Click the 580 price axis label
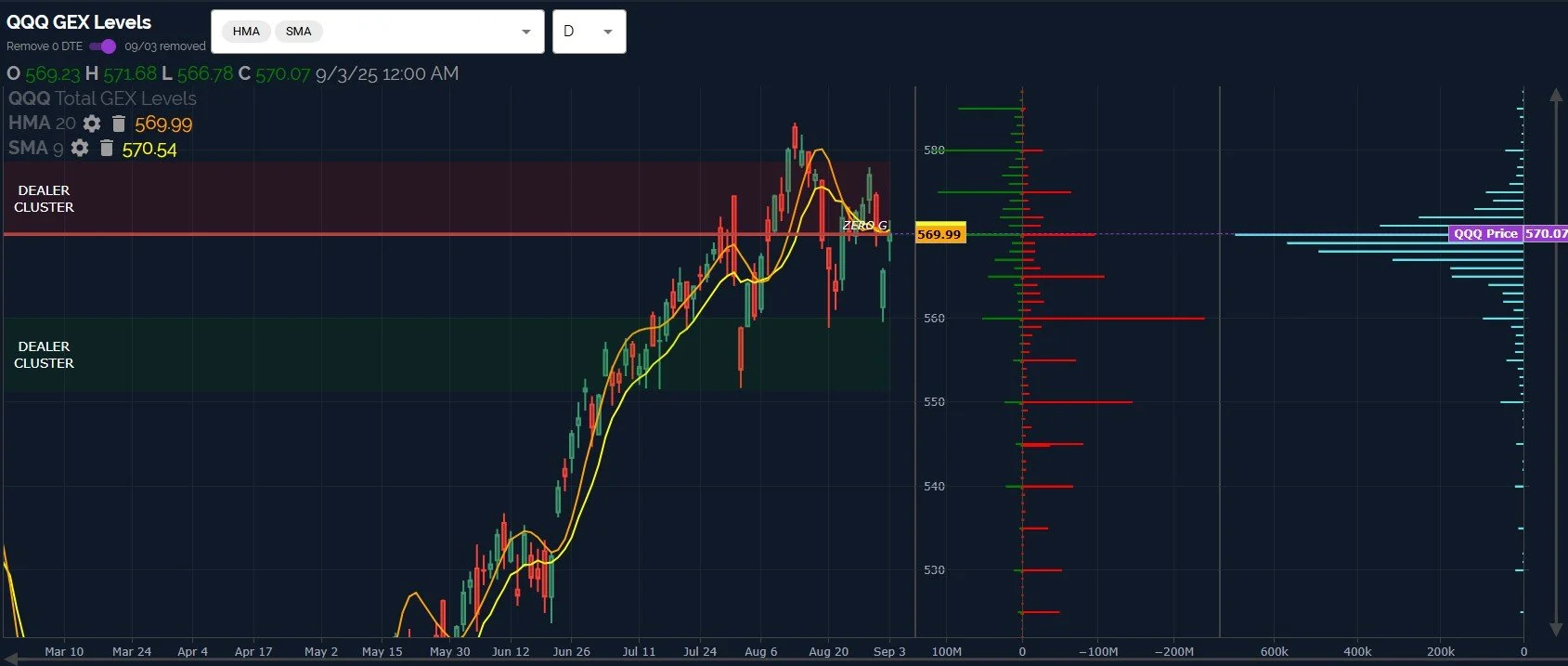1568x666 pixels. click(934, 150)
